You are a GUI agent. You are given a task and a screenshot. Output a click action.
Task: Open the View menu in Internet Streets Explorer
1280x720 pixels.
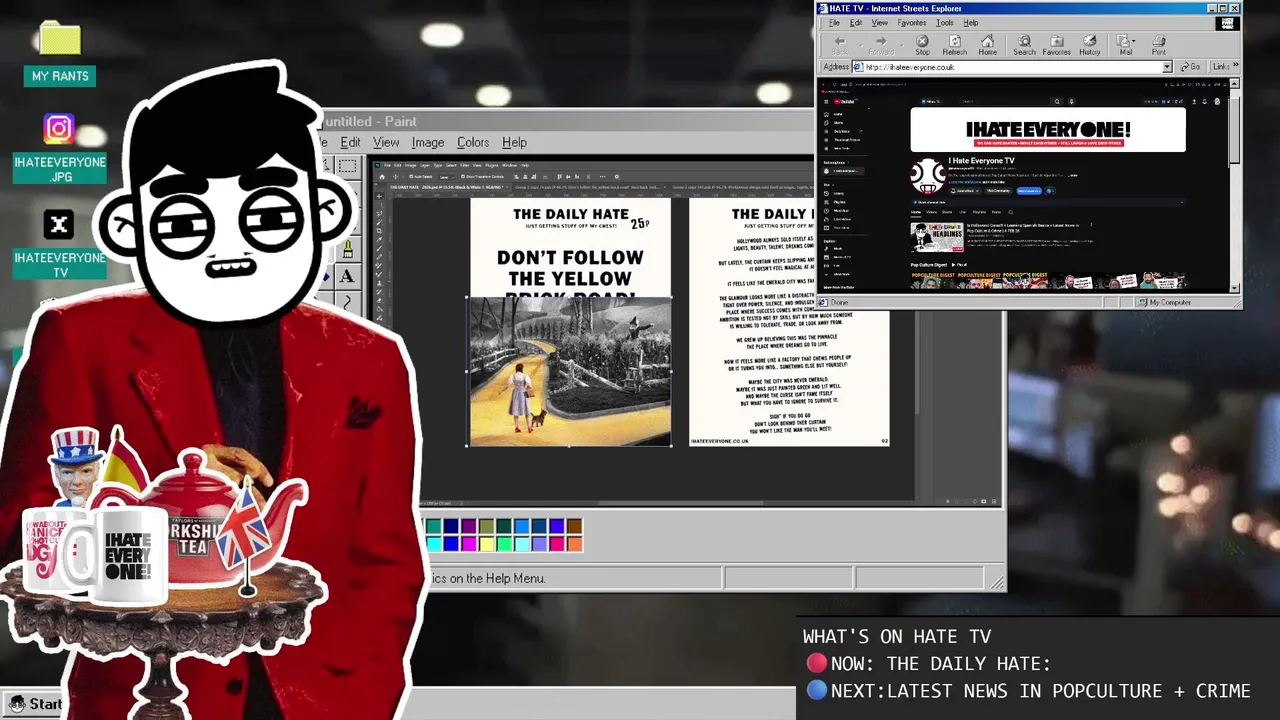(879, 23)
